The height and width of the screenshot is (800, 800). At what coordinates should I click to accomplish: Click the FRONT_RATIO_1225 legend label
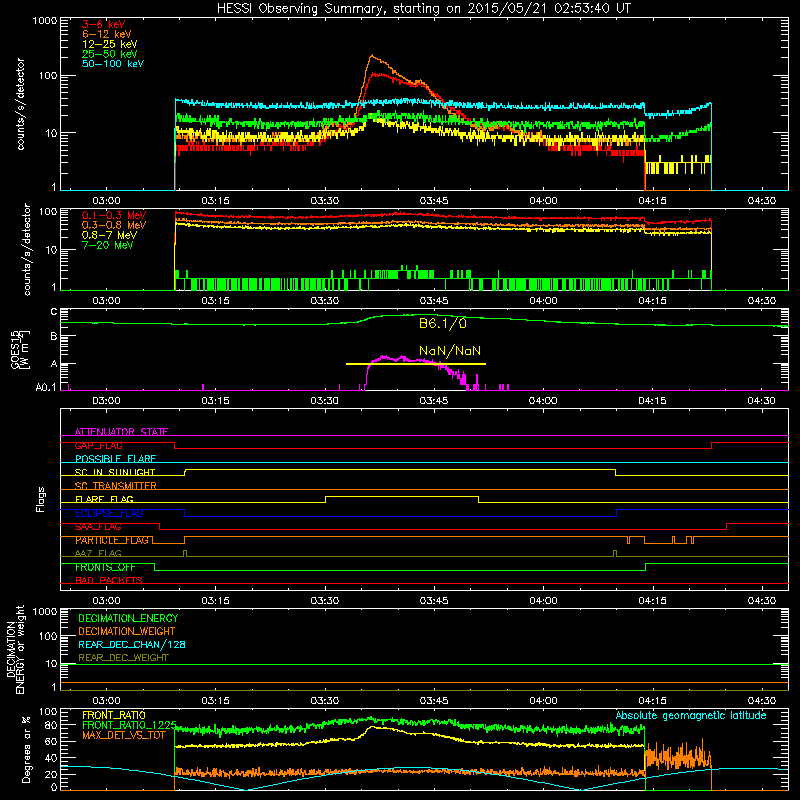130,725
